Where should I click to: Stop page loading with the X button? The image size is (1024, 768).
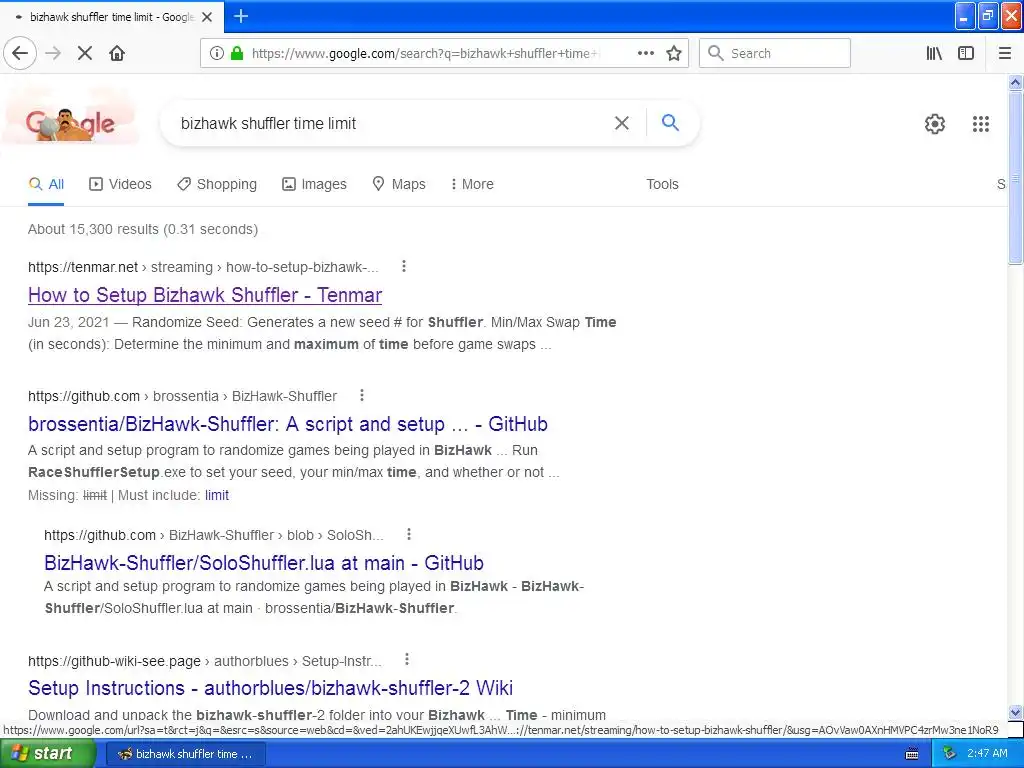(x=85, y=54)
